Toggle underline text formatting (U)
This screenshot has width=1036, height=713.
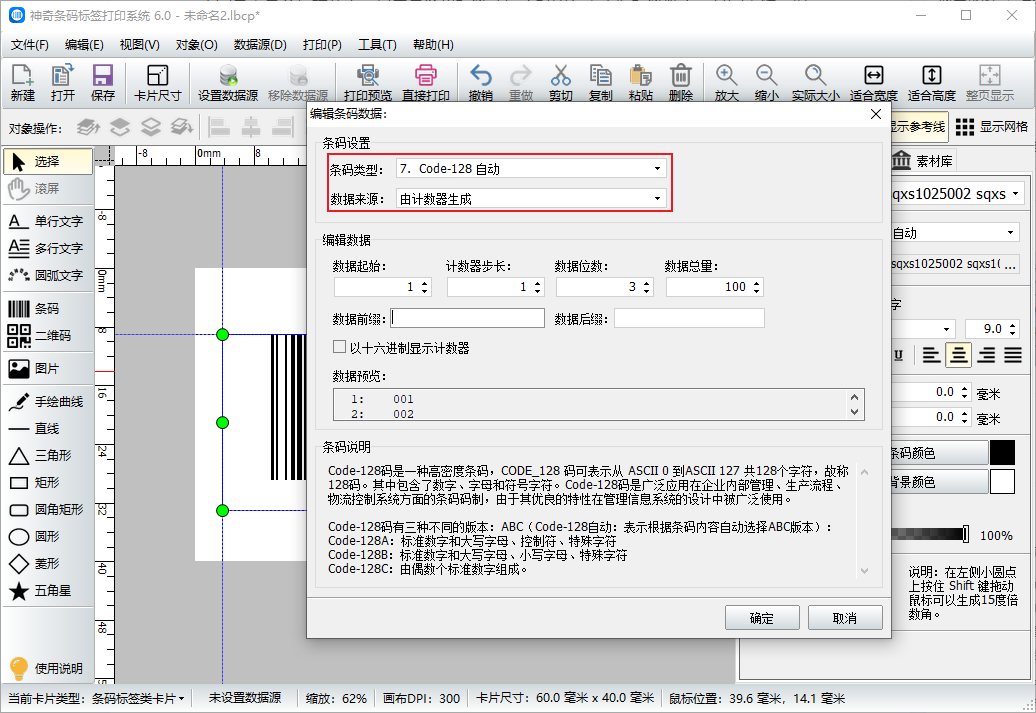[898, 356]
